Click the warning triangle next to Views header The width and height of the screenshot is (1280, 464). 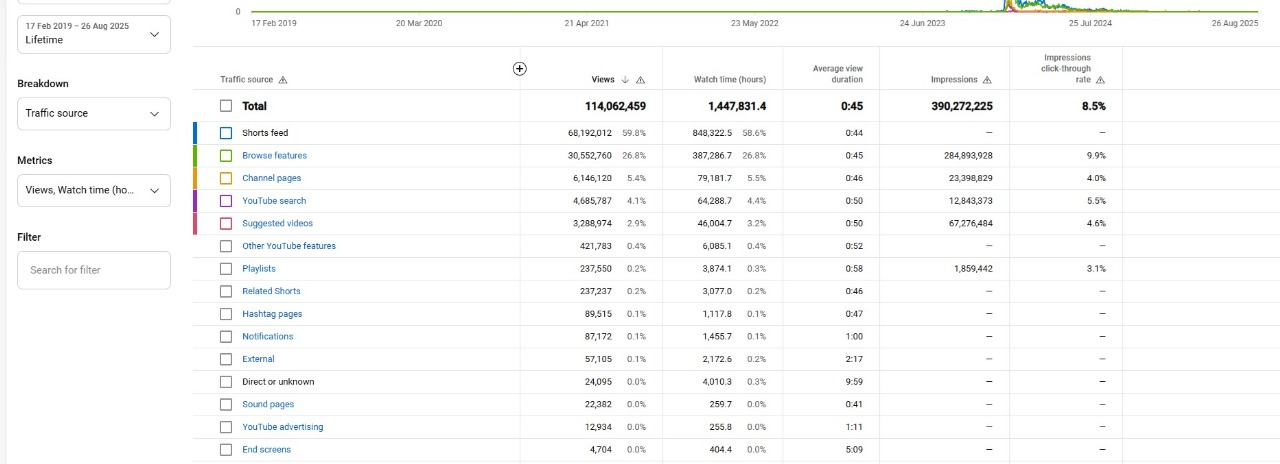coord(640,80)
